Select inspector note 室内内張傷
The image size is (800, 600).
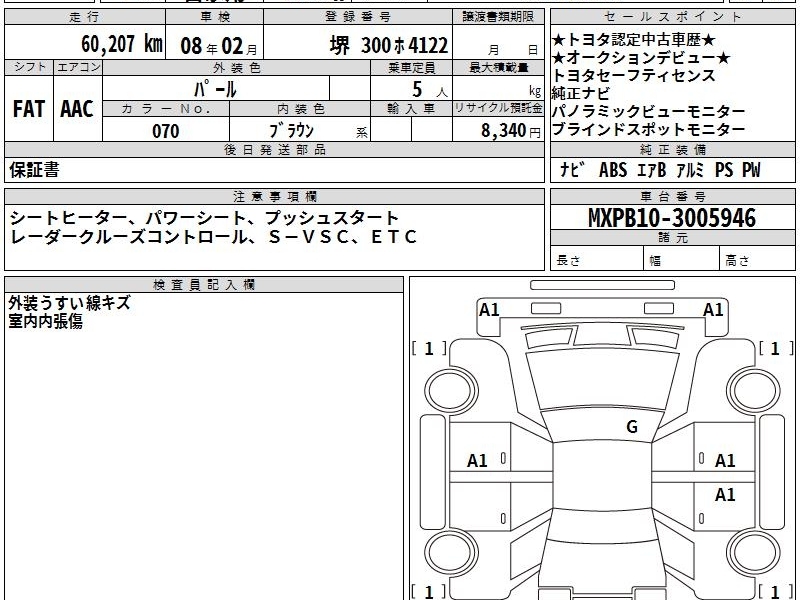pos(45,321)
